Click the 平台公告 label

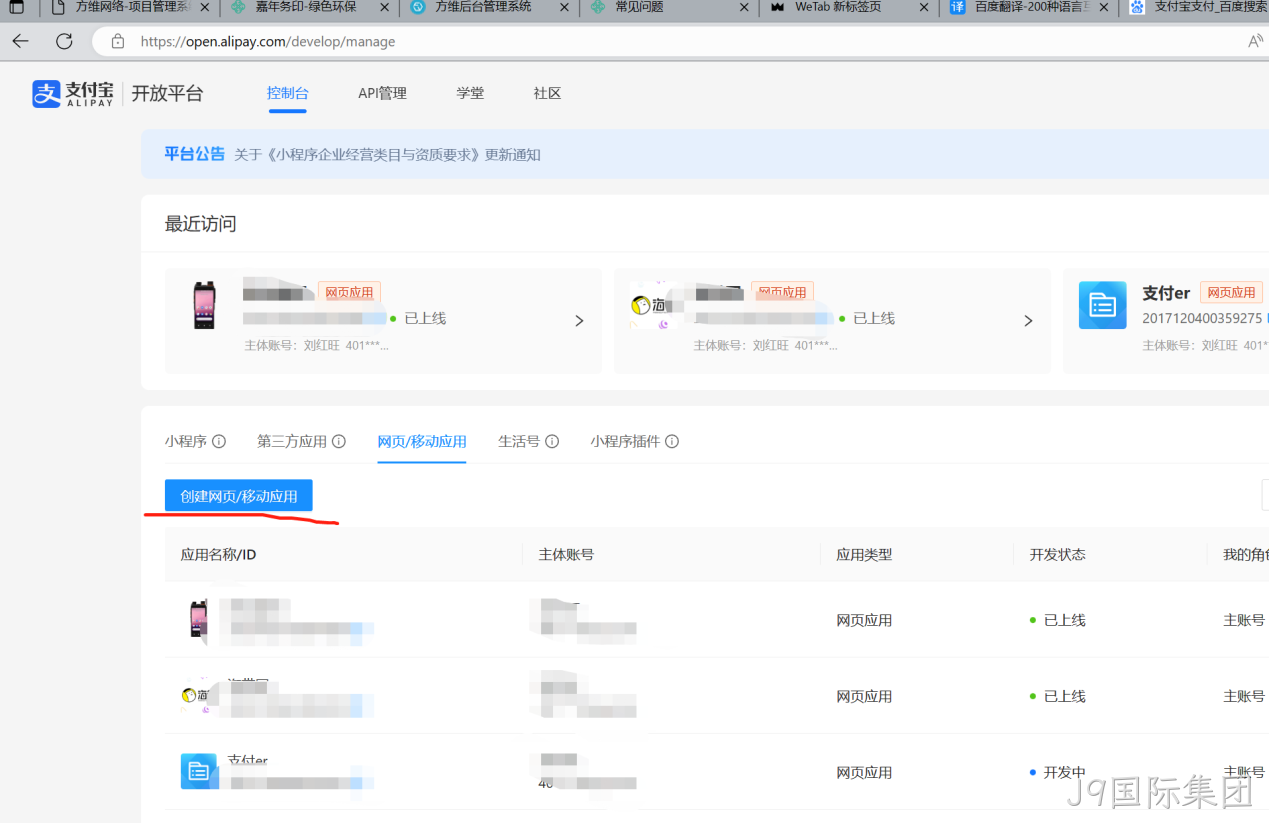pyautogui.click(x=195, y=154)
